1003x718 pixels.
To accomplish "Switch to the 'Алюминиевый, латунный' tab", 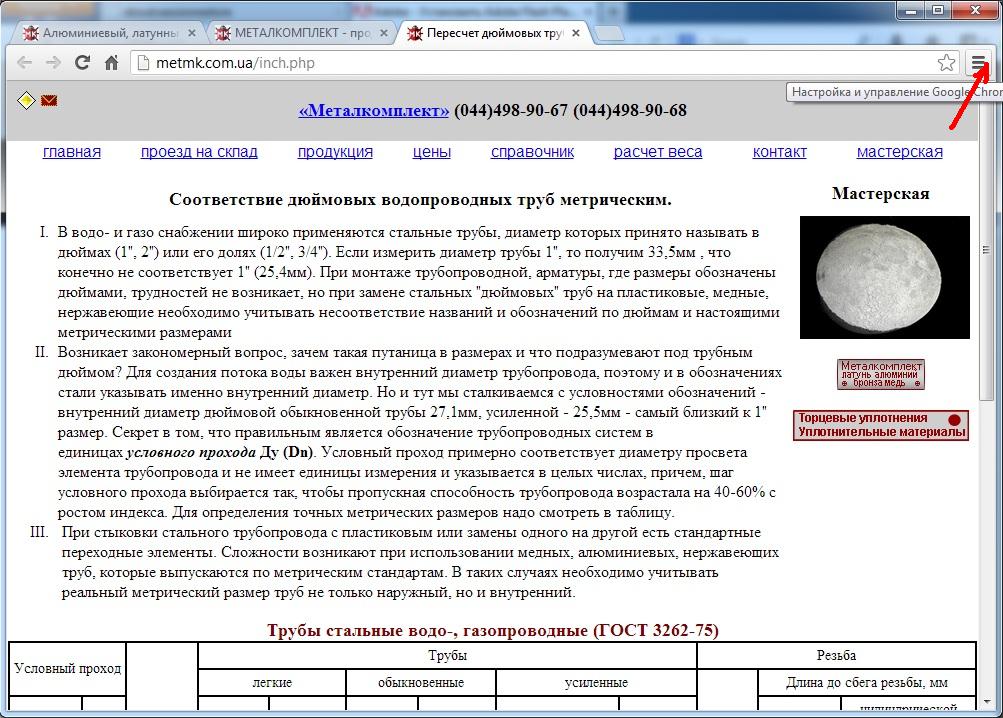I will 105,33.
